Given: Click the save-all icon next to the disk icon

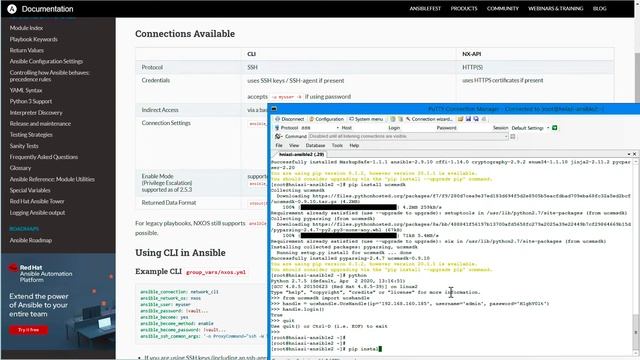Looking at the screenshot, I should 476,119.
